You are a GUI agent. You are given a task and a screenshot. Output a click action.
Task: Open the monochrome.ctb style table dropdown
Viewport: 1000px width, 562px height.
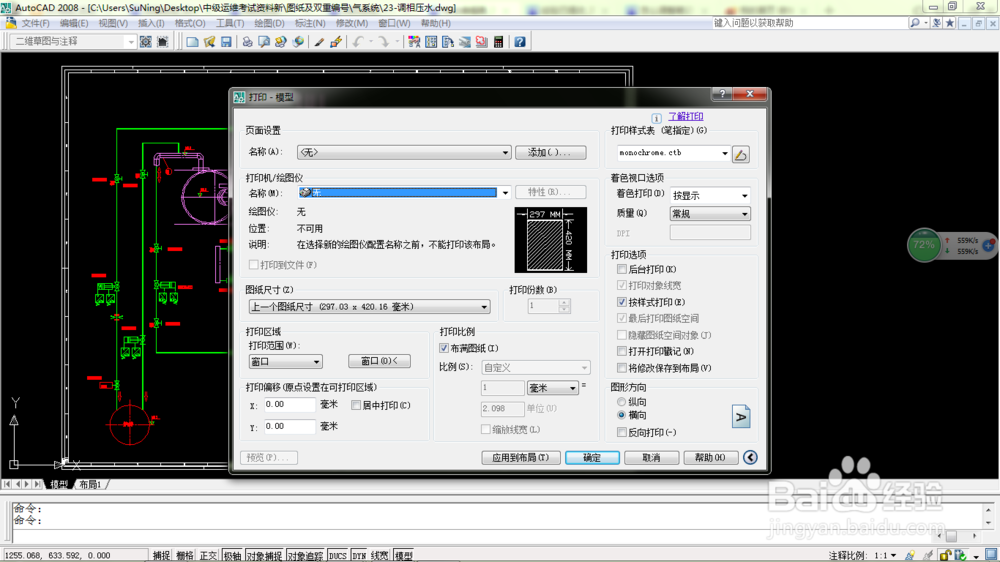click(673, 153)
